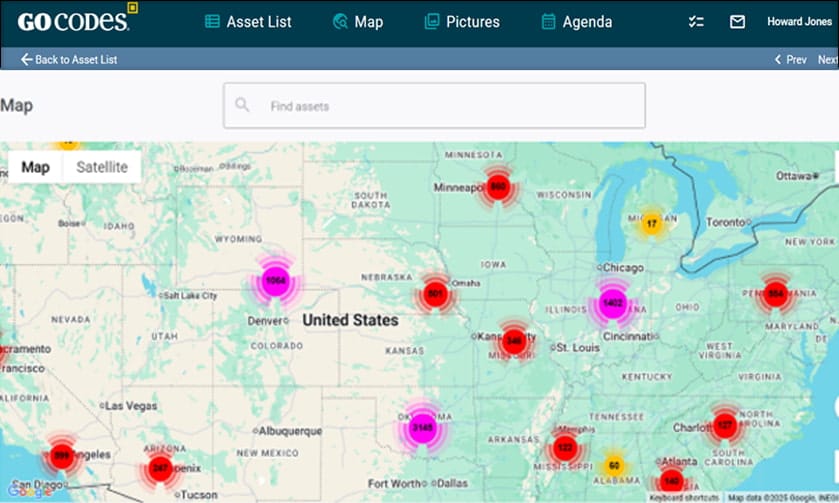The image size is (839, 503).
Task: Open the Asset List tab
Action: tap(248, 22)
